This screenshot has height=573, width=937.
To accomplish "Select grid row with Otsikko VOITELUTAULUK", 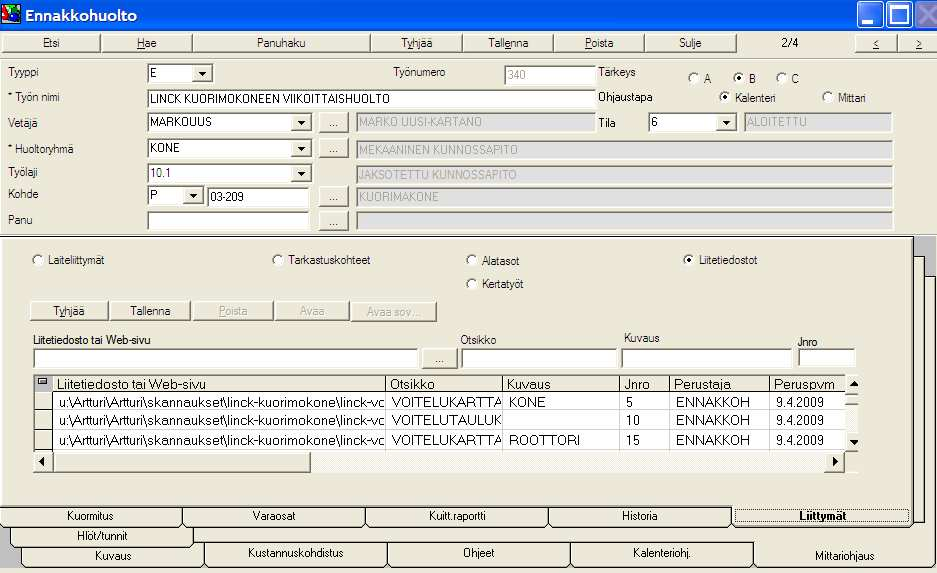I will tap(439, 420).
